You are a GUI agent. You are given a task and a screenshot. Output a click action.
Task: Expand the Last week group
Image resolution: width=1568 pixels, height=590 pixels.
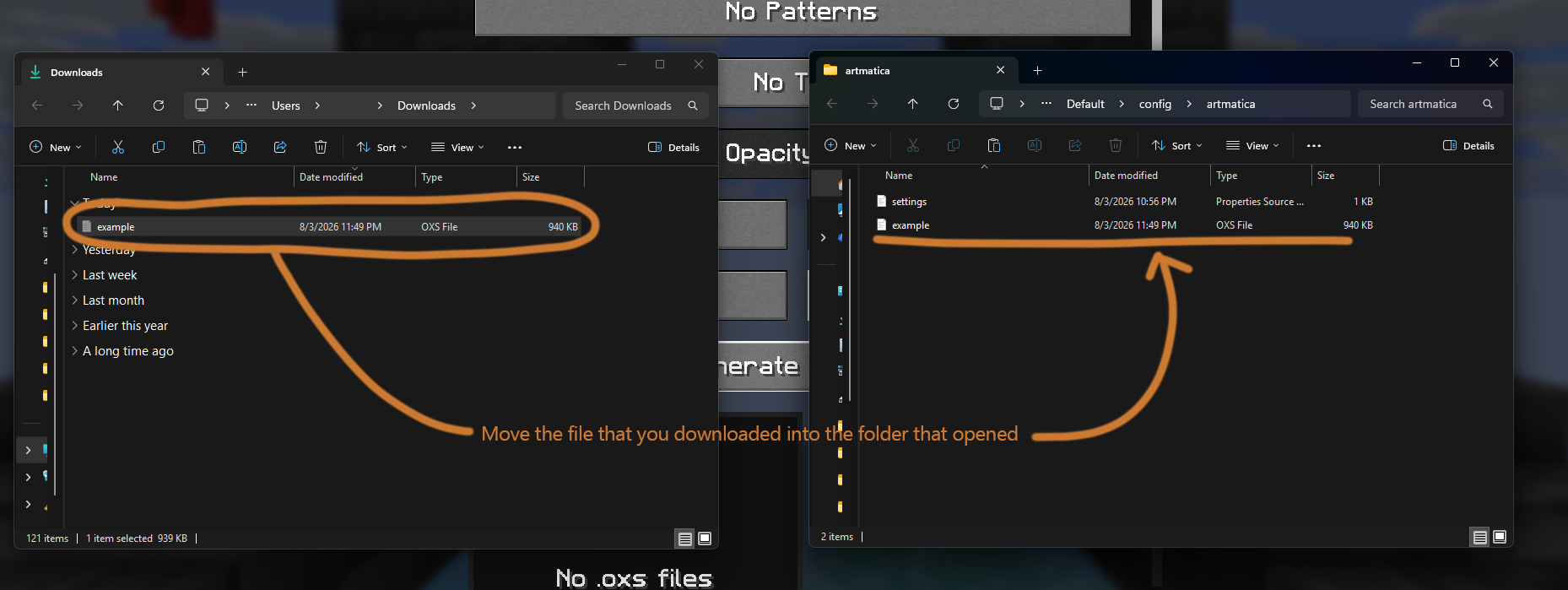coord(74,275)
